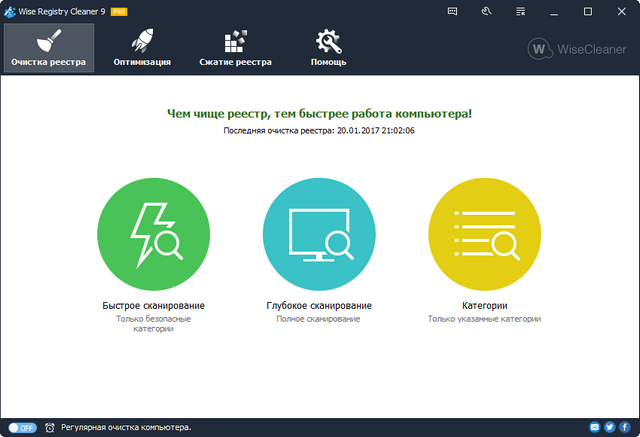The width and height of the screenshot is (640, 437).
Task: Open the Помощь tab
Action: coord(329,48)
